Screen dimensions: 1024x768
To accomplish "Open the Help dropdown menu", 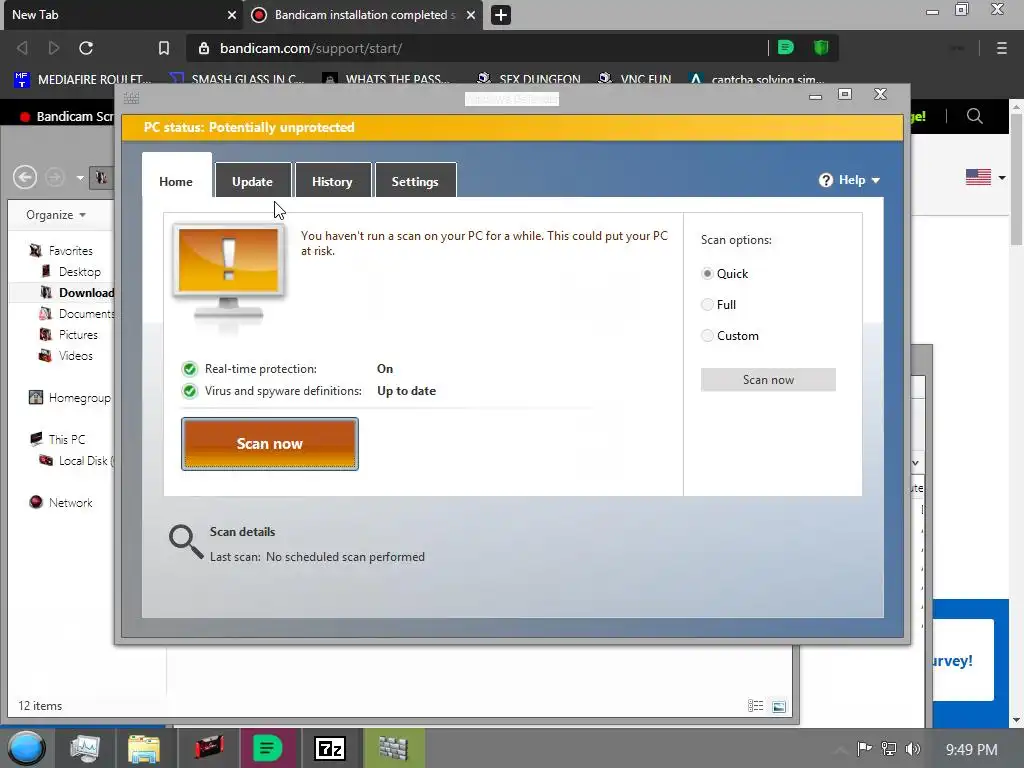I will click(850, 180).
